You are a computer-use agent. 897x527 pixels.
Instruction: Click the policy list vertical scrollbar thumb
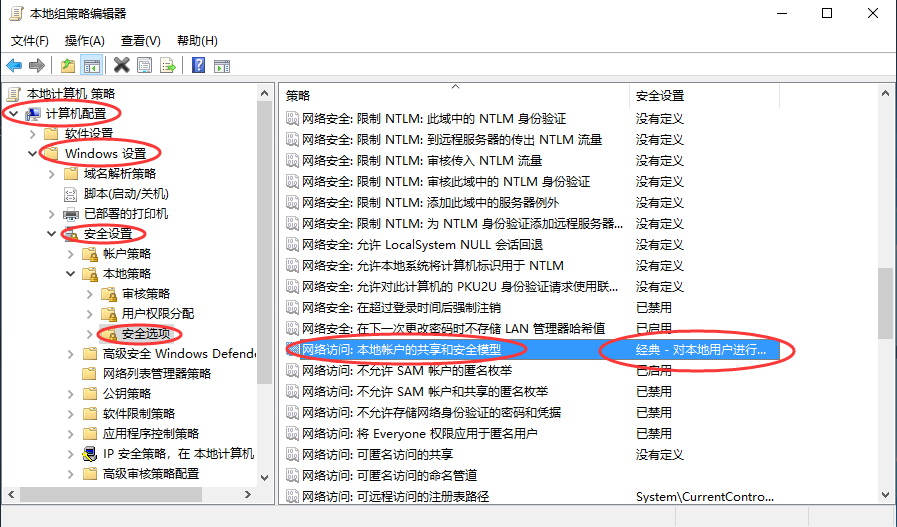pos(885,304)
